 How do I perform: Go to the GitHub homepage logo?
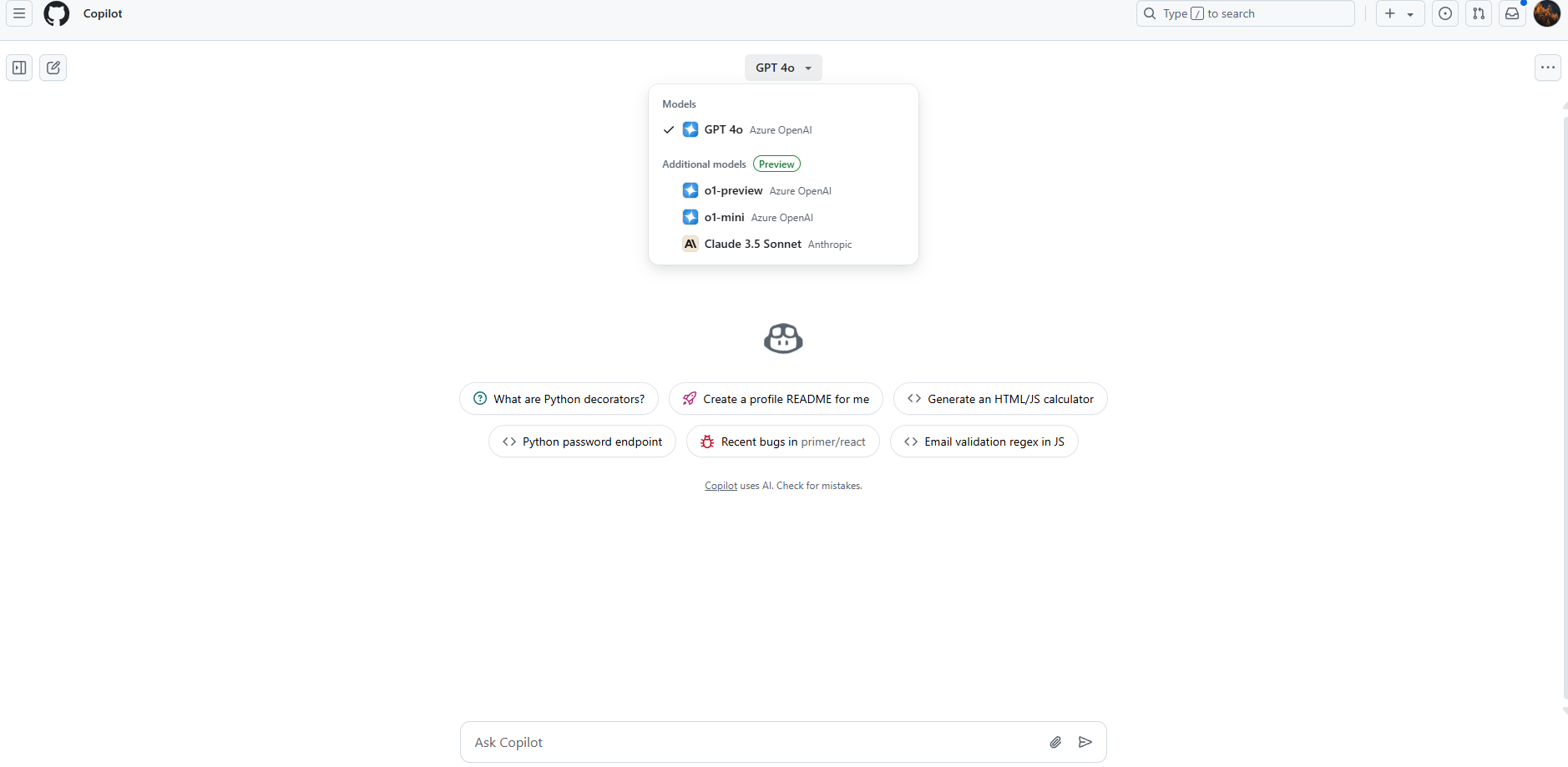click(57, 13)
